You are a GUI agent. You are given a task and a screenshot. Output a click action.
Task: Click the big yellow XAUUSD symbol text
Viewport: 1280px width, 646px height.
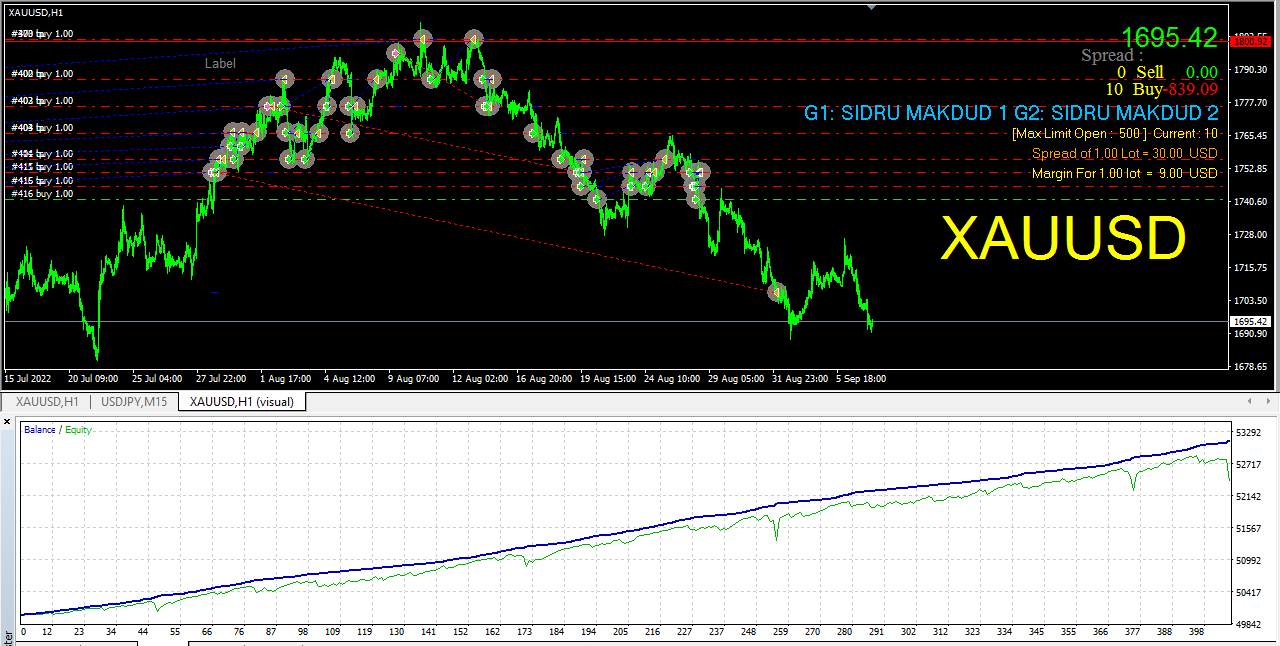click(x=1064, y=239)
